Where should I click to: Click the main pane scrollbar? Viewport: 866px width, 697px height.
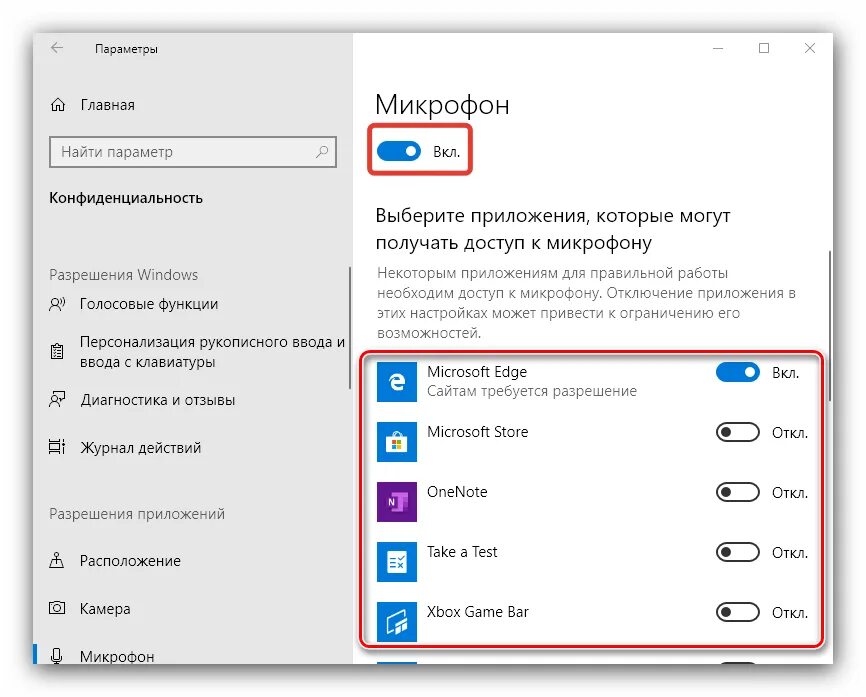[x=829, y=326]
